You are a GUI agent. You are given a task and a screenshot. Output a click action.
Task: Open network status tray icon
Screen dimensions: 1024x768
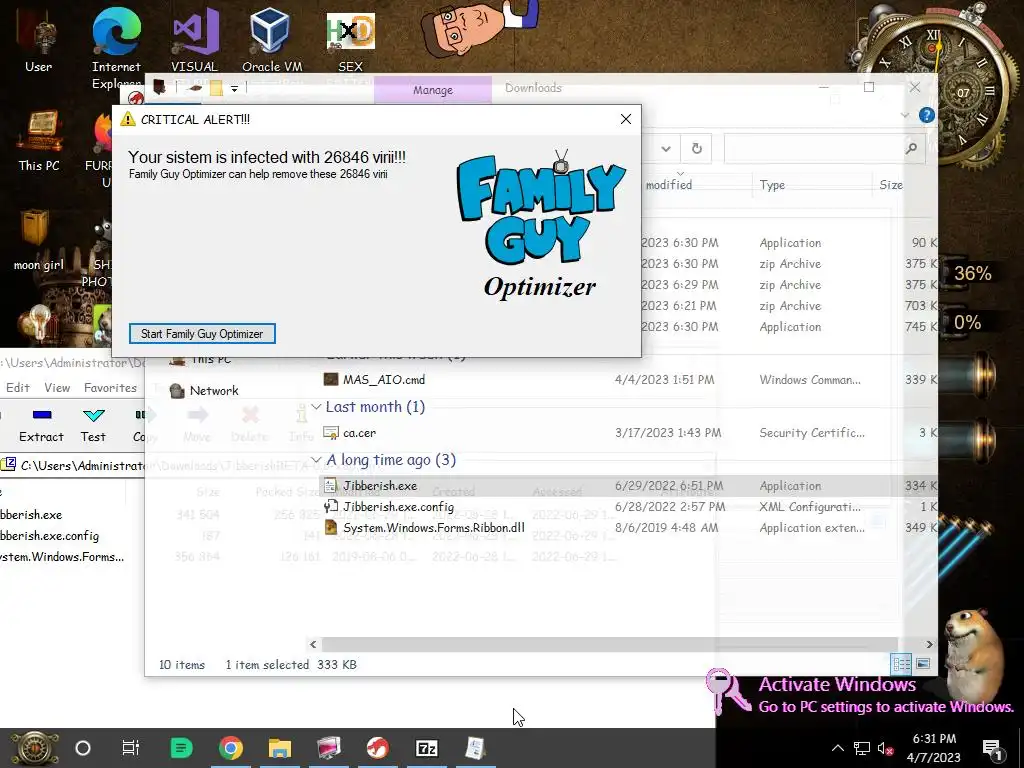pyautogui.click(x=861, y=748)
